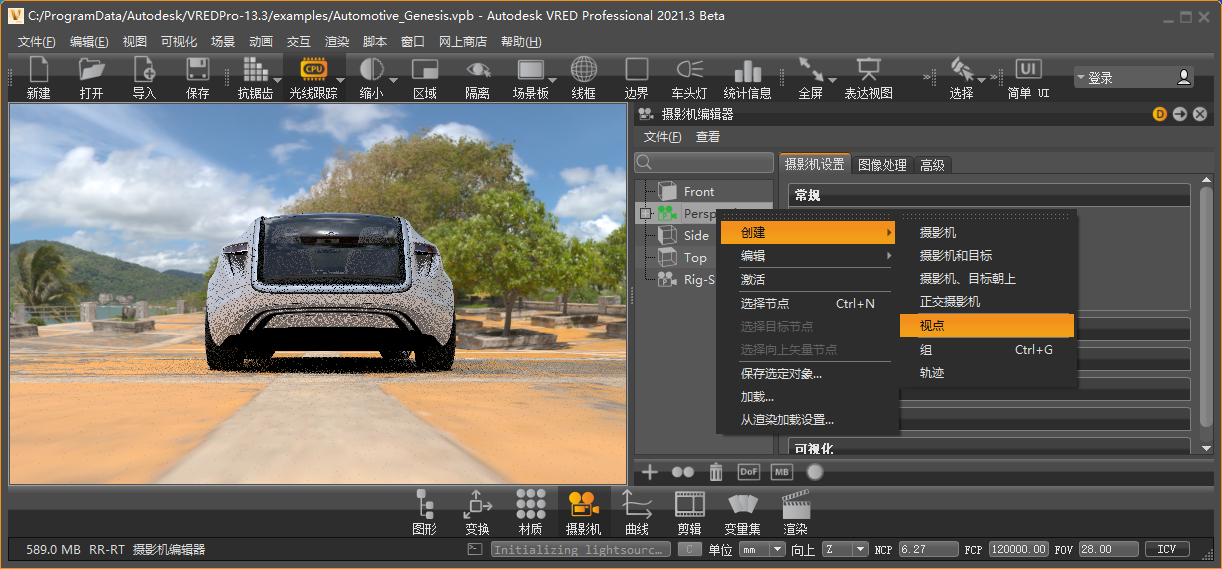Toggle the MB motion blur button
Screen dimensions: 1222x569
click(x=782, y=471)
